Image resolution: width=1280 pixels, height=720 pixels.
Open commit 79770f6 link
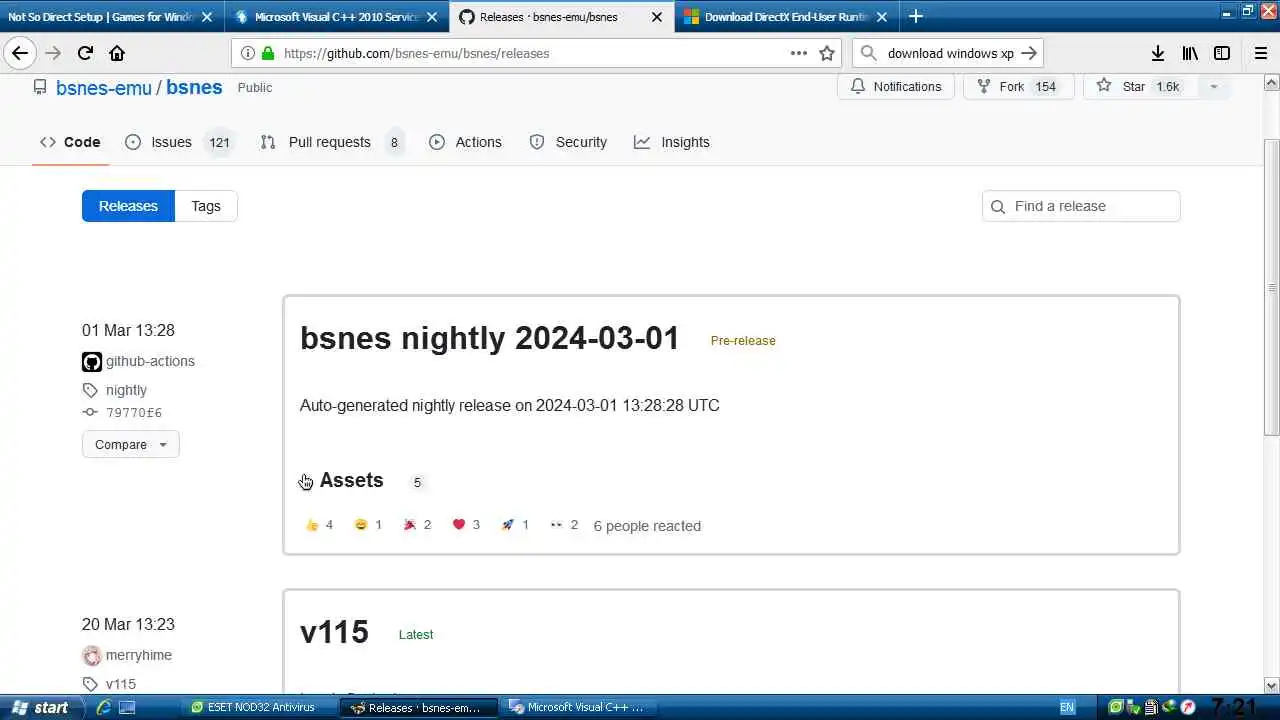pyautogui.click(x=134, y=413)
